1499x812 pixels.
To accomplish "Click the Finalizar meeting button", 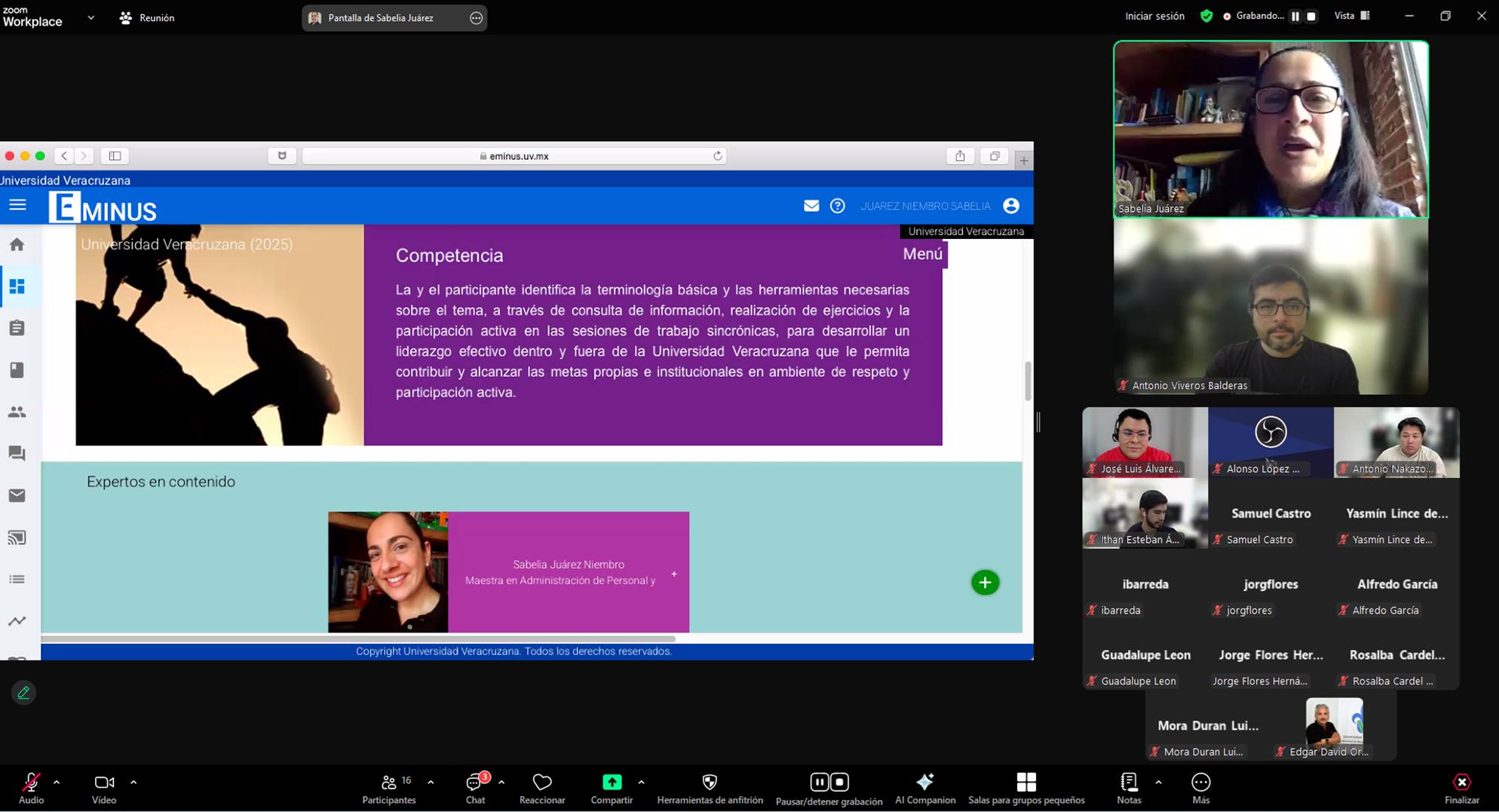I will pos(1461,788).
